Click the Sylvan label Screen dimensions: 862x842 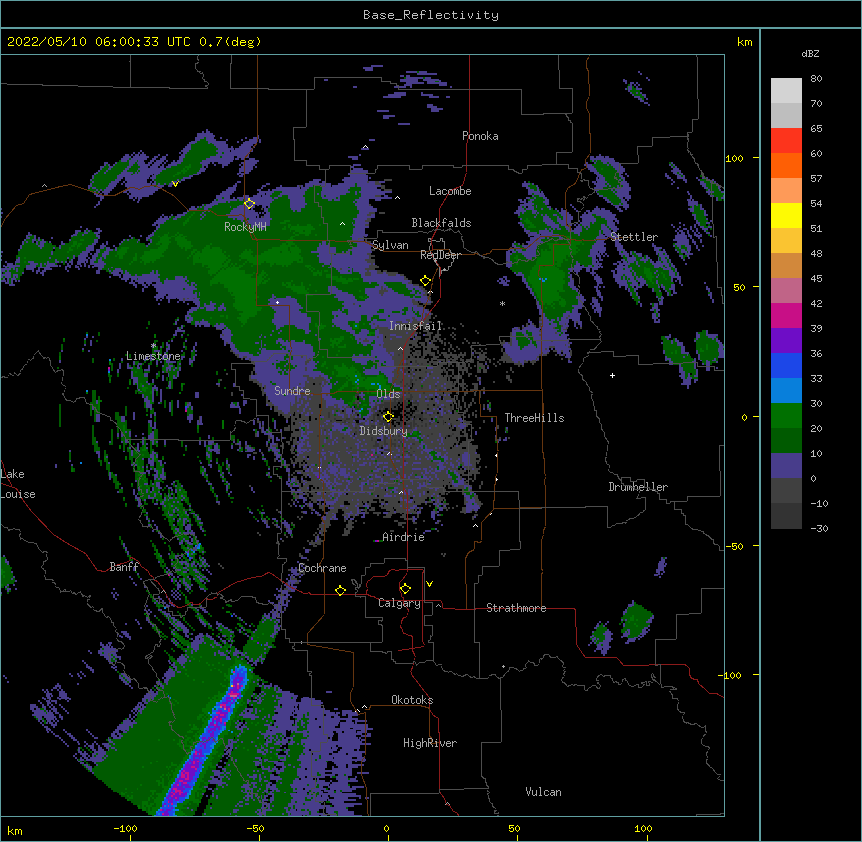(x=390, y=245)
